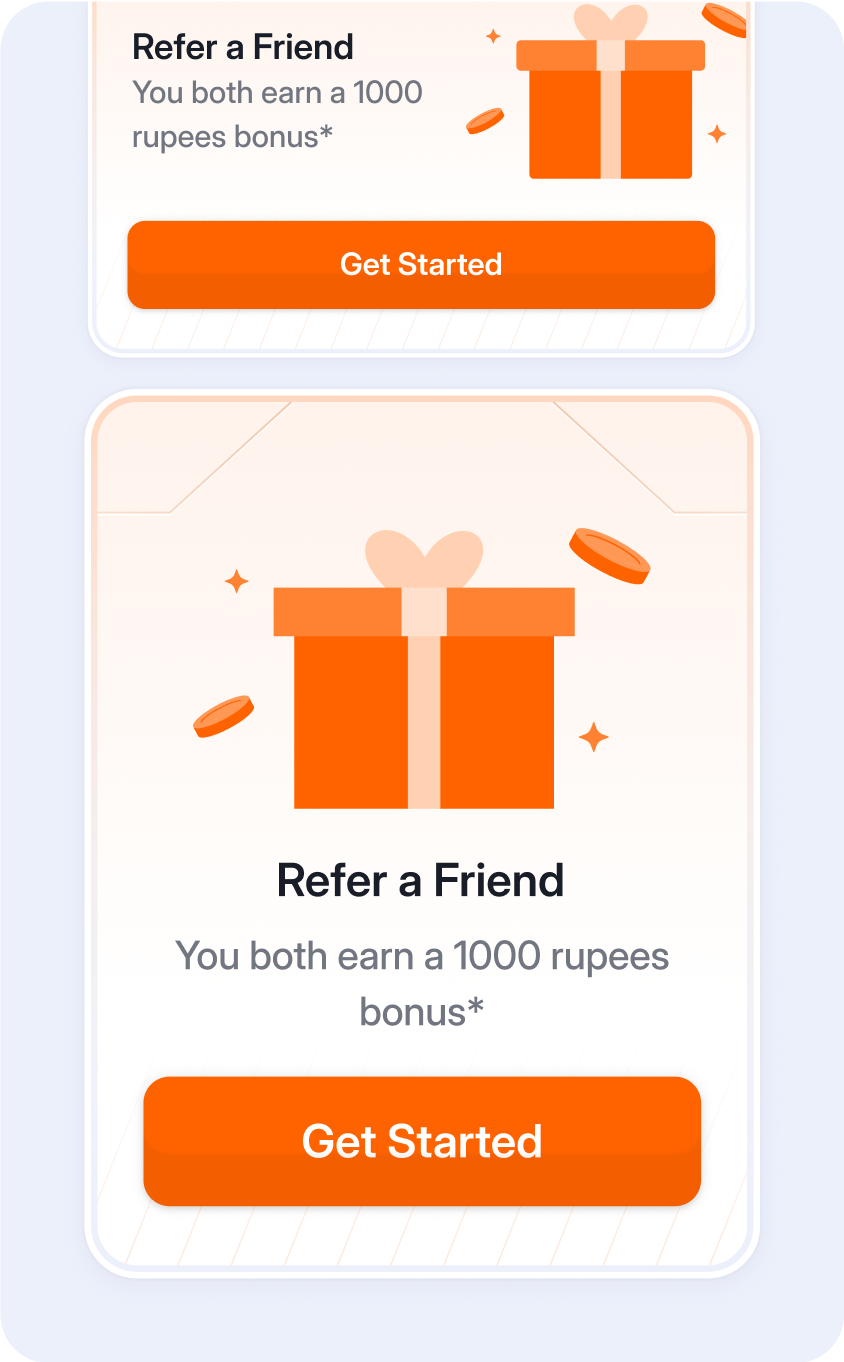Image resolution: width=844 pixels, height=1362 pixels.
Task: Click the sparkle star right of the large gift box
Action: pyautogui.click(x=593, y=737)
